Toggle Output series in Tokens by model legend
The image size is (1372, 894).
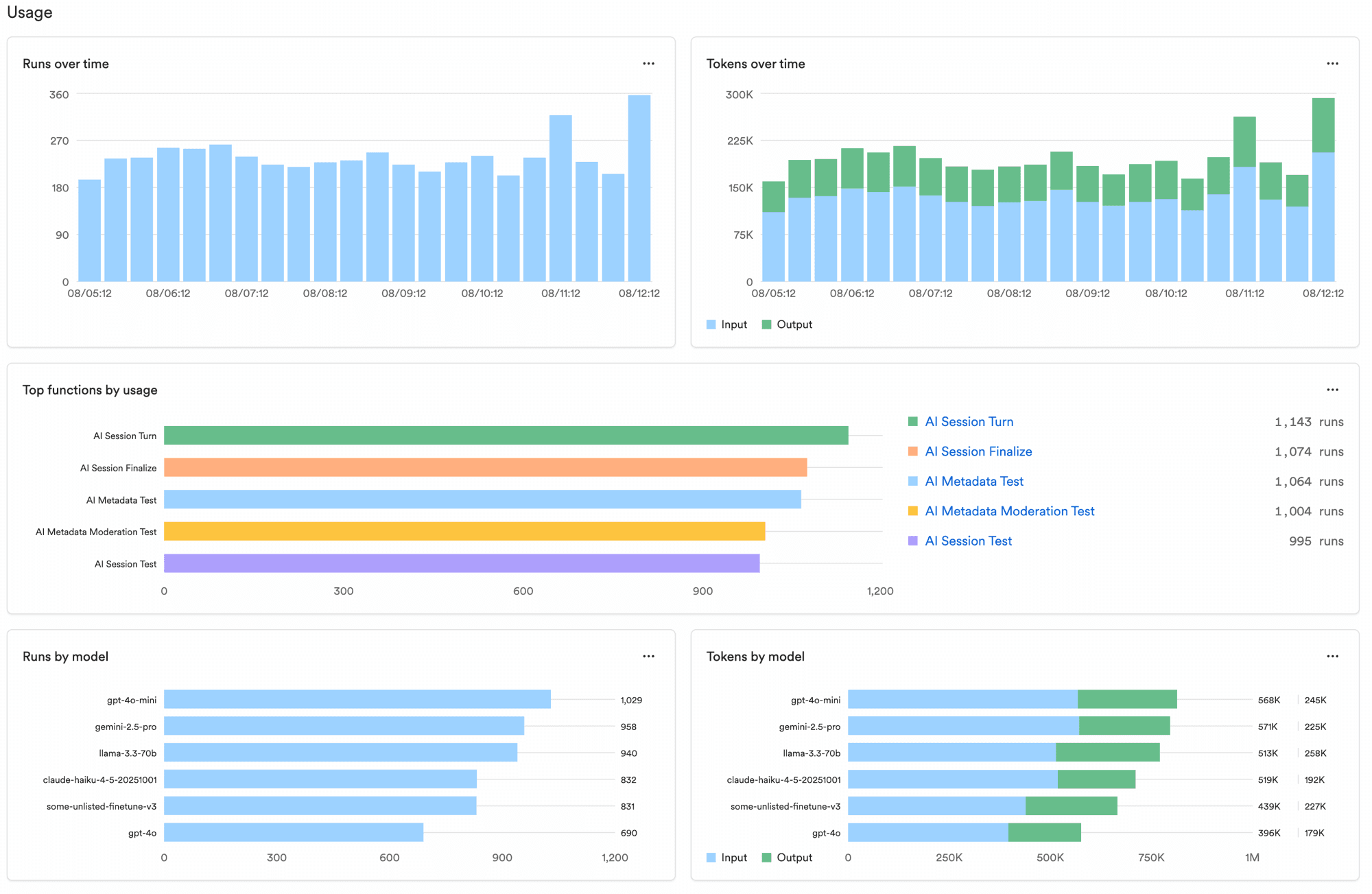787,858
